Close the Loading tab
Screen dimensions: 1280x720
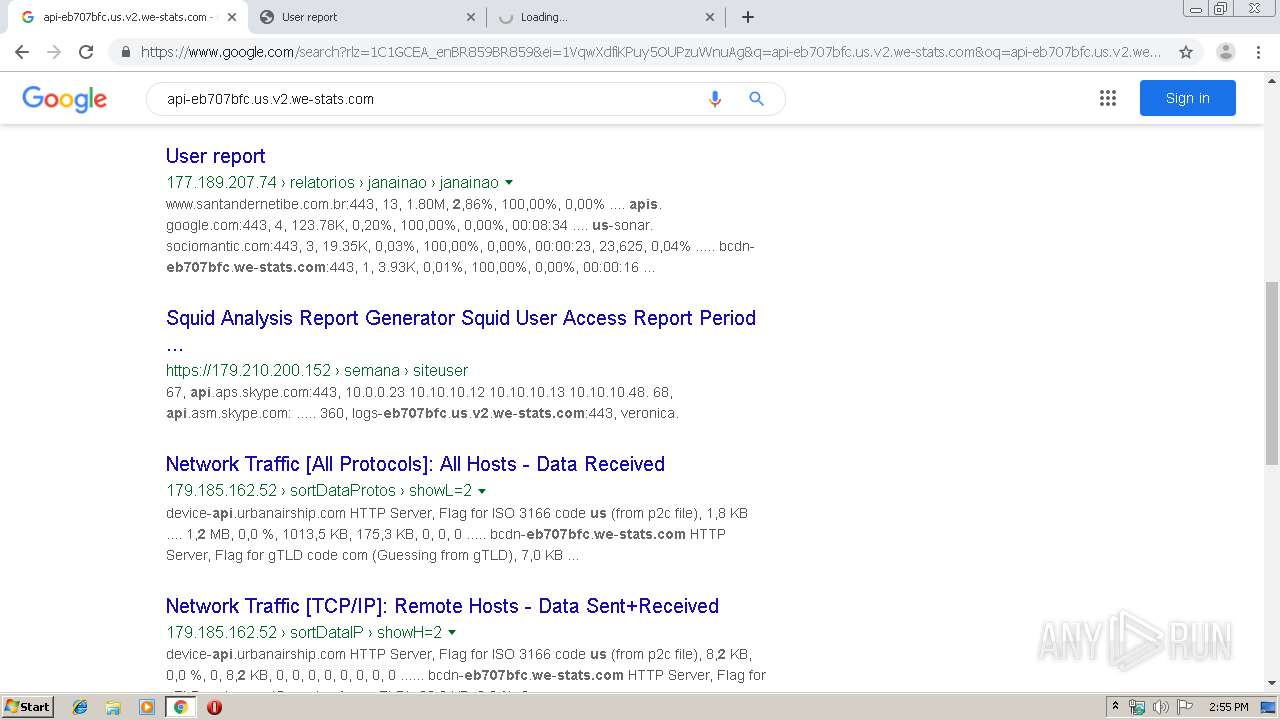709,17
